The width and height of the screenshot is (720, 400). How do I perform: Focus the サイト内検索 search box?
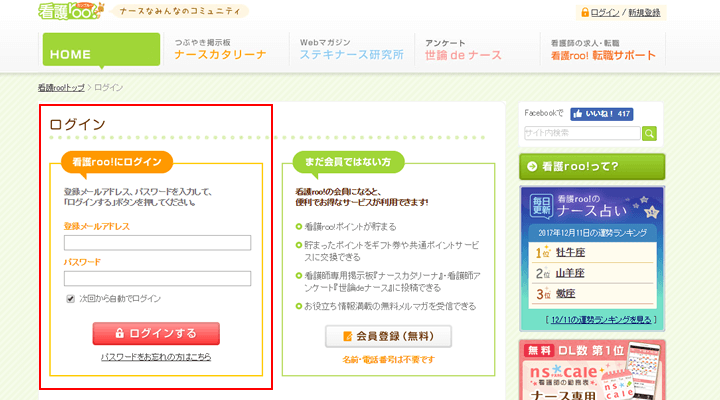pyautogui.click(x=582, y=133)
